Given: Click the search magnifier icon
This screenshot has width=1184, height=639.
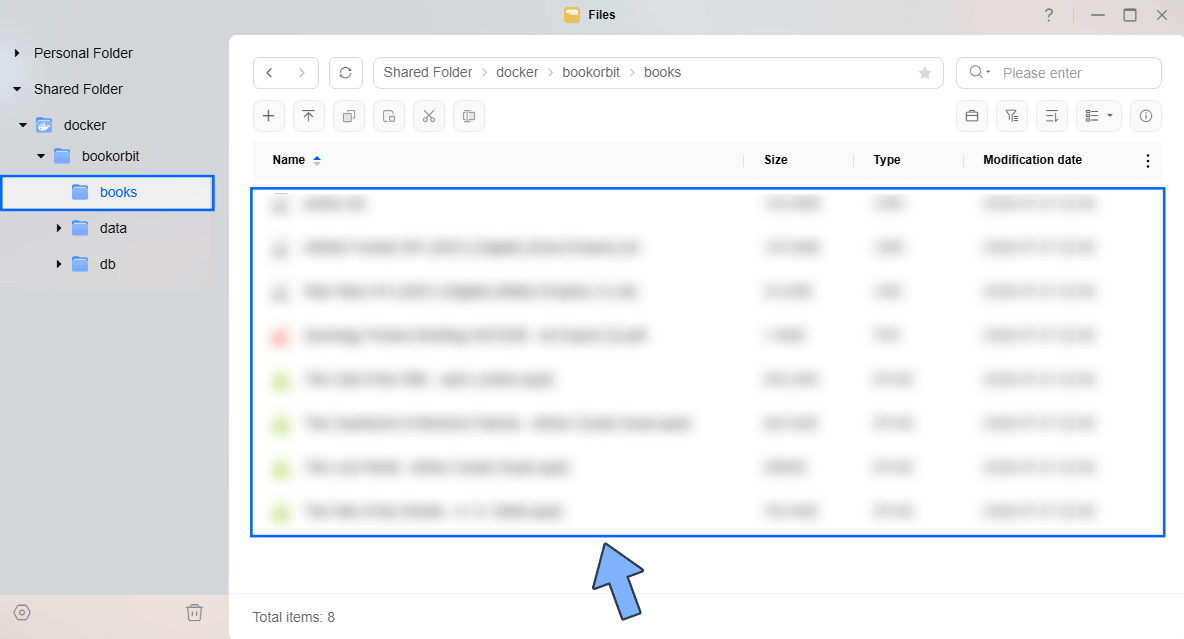Looking at the screenshot, I should [976, 72].
